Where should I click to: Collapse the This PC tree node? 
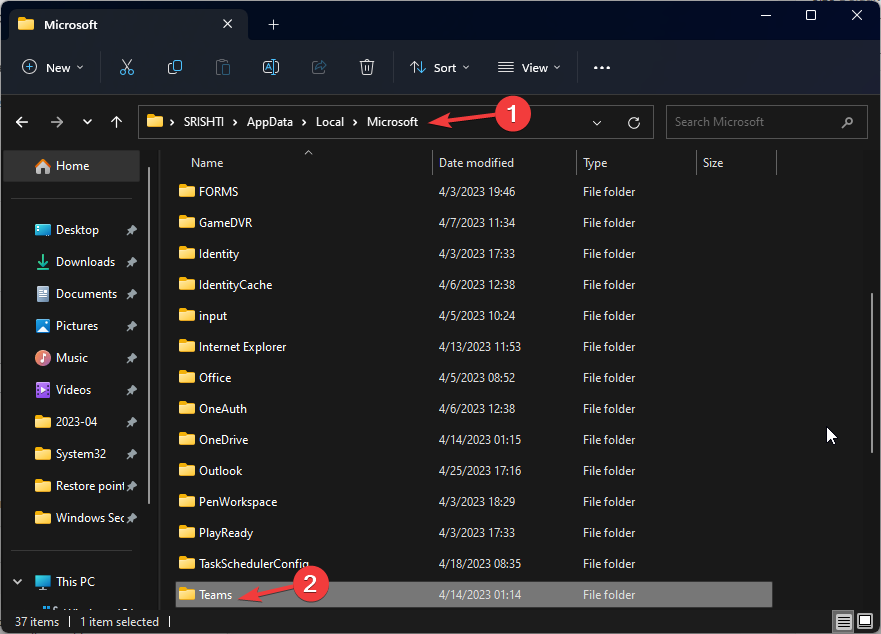click(x=19, y=582)
